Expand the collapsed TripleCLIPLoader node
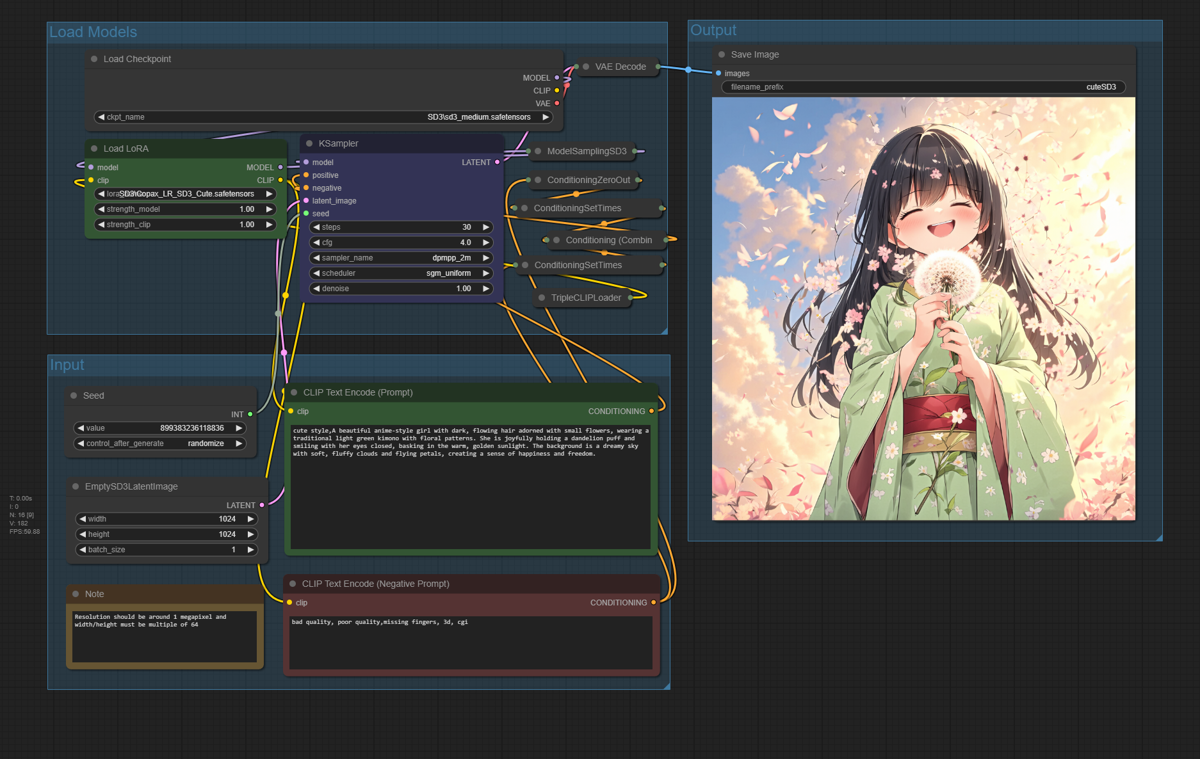 coord(541,297)
